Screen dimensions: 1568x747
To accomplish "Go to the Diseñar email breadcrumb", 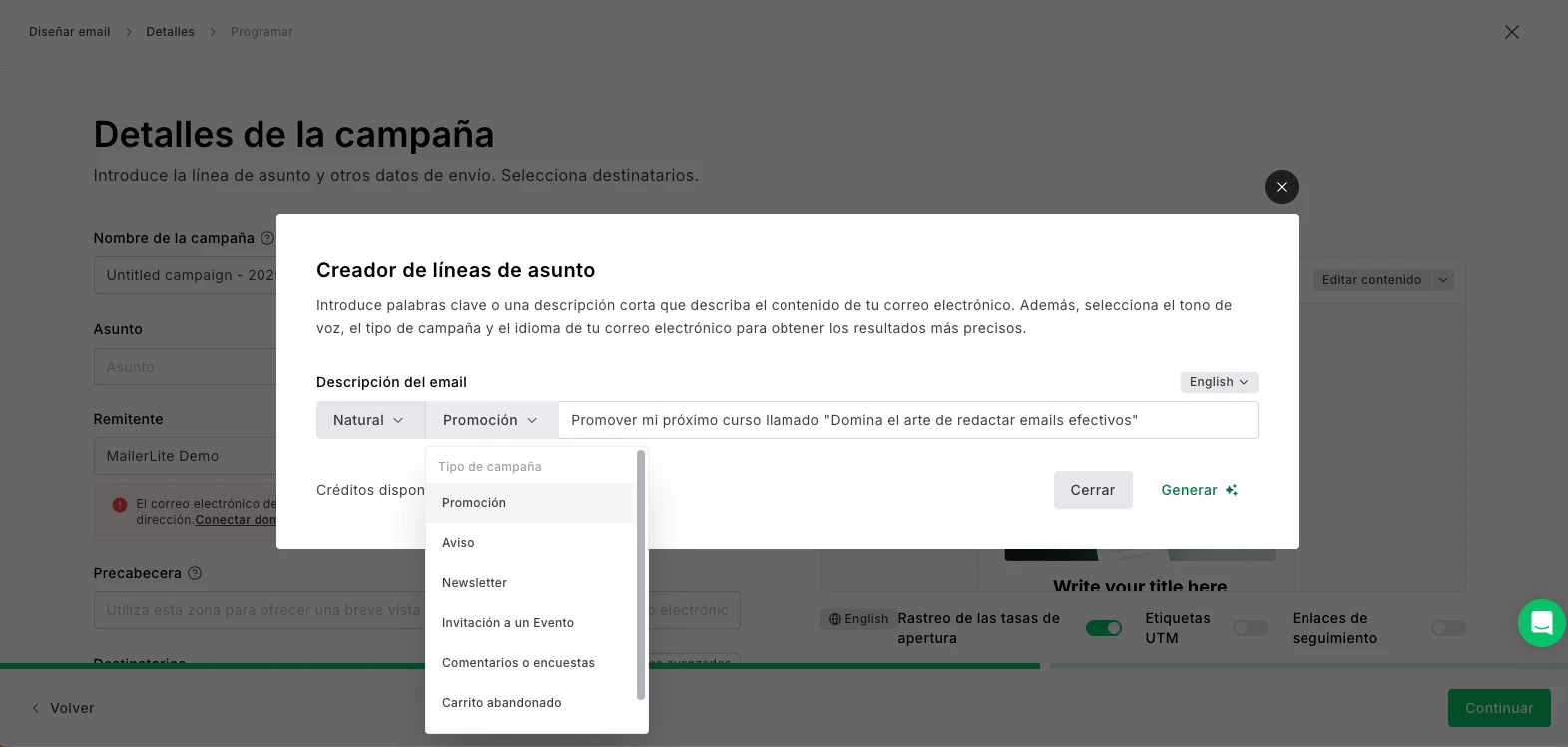I will (x=69, y=32).
